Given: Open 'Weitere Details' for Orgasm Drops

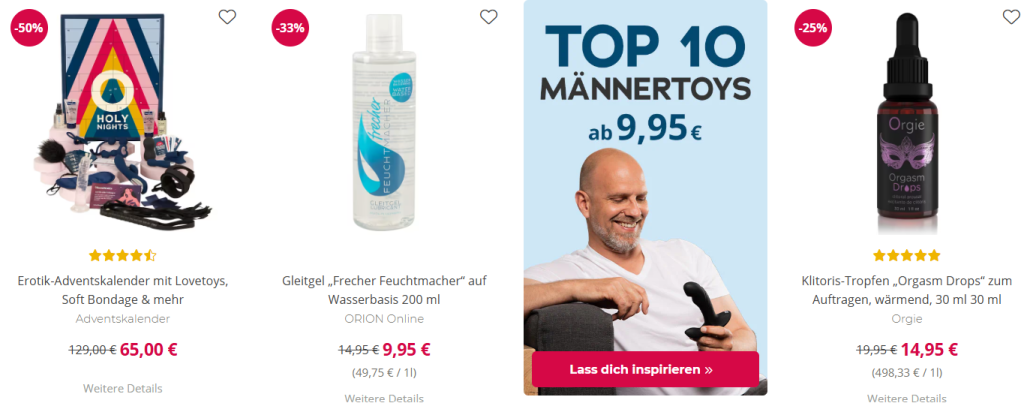Looking at the screenshot, I should 906,398.
